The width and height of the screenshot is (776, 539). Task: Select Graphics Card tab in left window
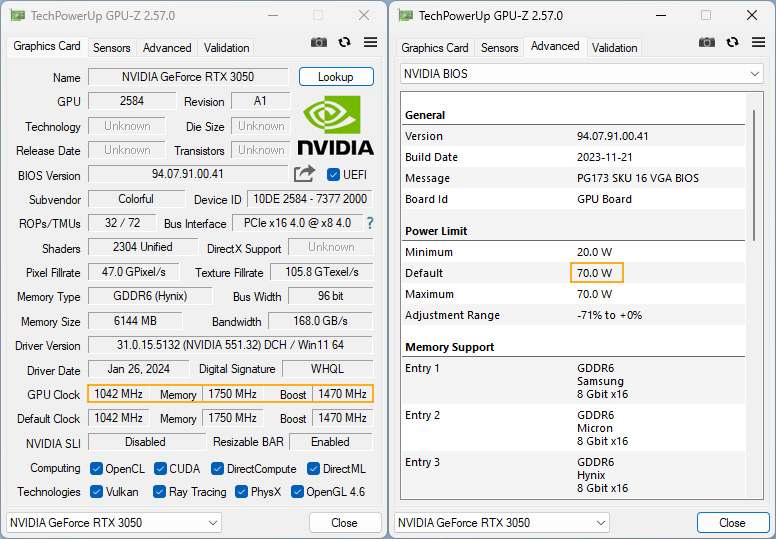tap(47, 46)
